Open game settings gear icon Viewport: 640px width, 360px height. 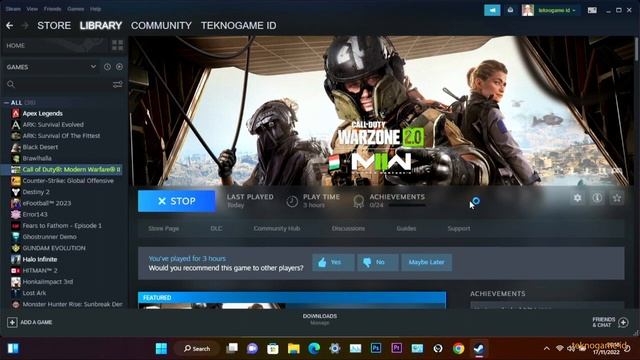[577, 198]
